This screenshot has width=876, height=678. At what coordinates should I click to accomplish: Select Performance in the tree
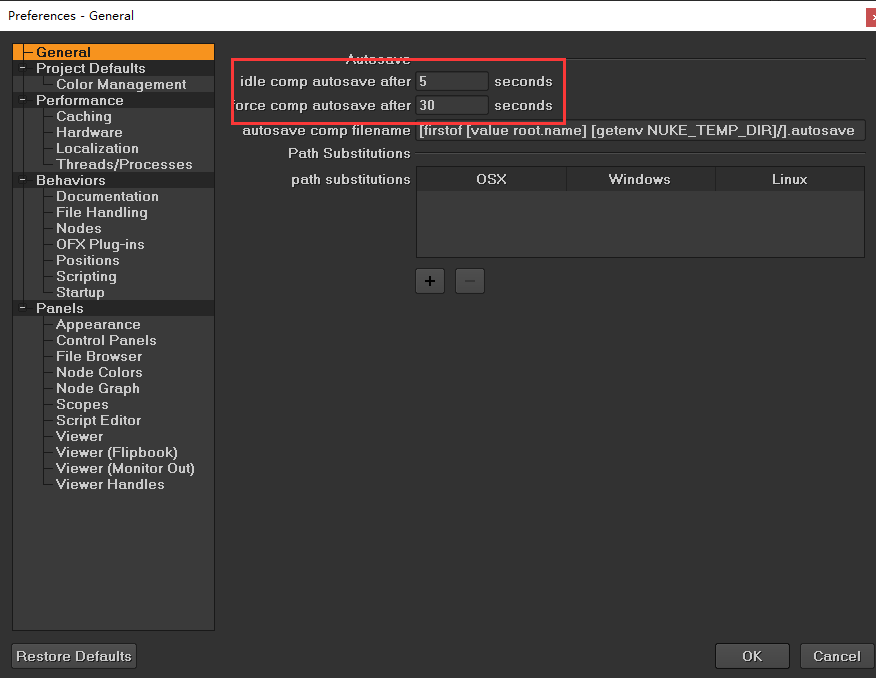pyautogui.click(x=79, y=100)
